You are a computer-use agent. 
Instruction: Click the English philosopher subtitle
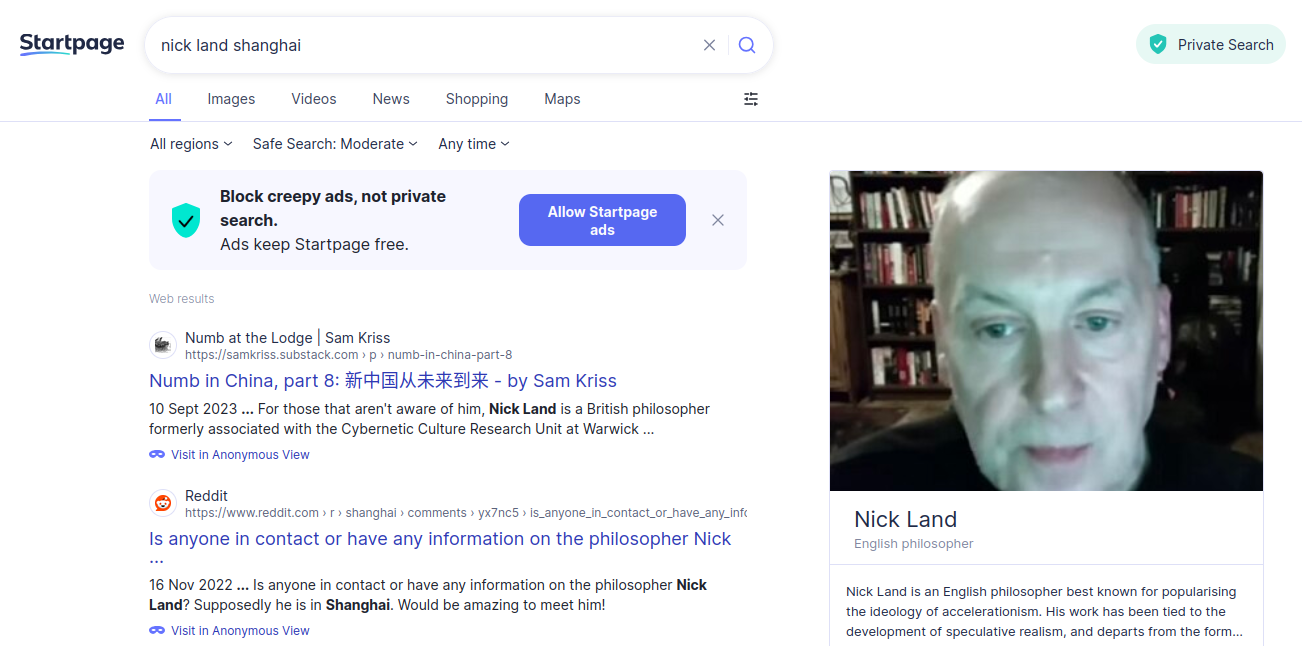(x=913, y=544)
